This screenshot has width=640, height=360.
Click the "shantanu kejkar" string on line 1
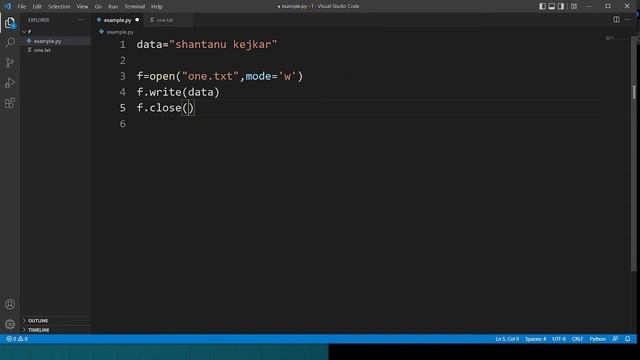(223, 44)
